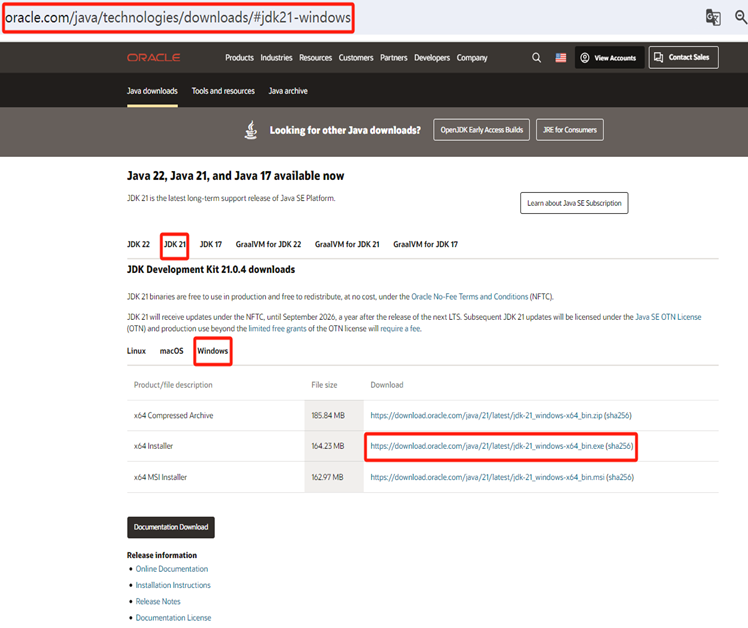The width and height of the screenshot is (748, 628).
Task: Open the Company menu
Action: pyautogui.click(x=472, y=58)
